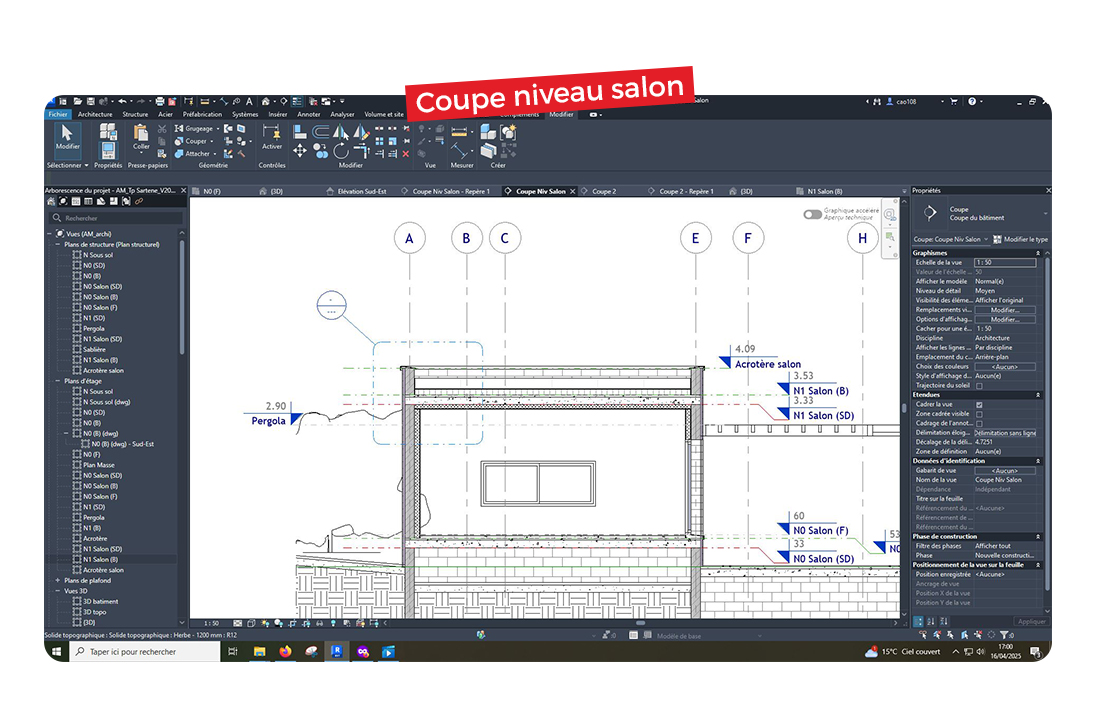Click the <Aucun> button for Gabarit de vue
Viewport: 1097px width, 723px height.
coord(1005,471)
